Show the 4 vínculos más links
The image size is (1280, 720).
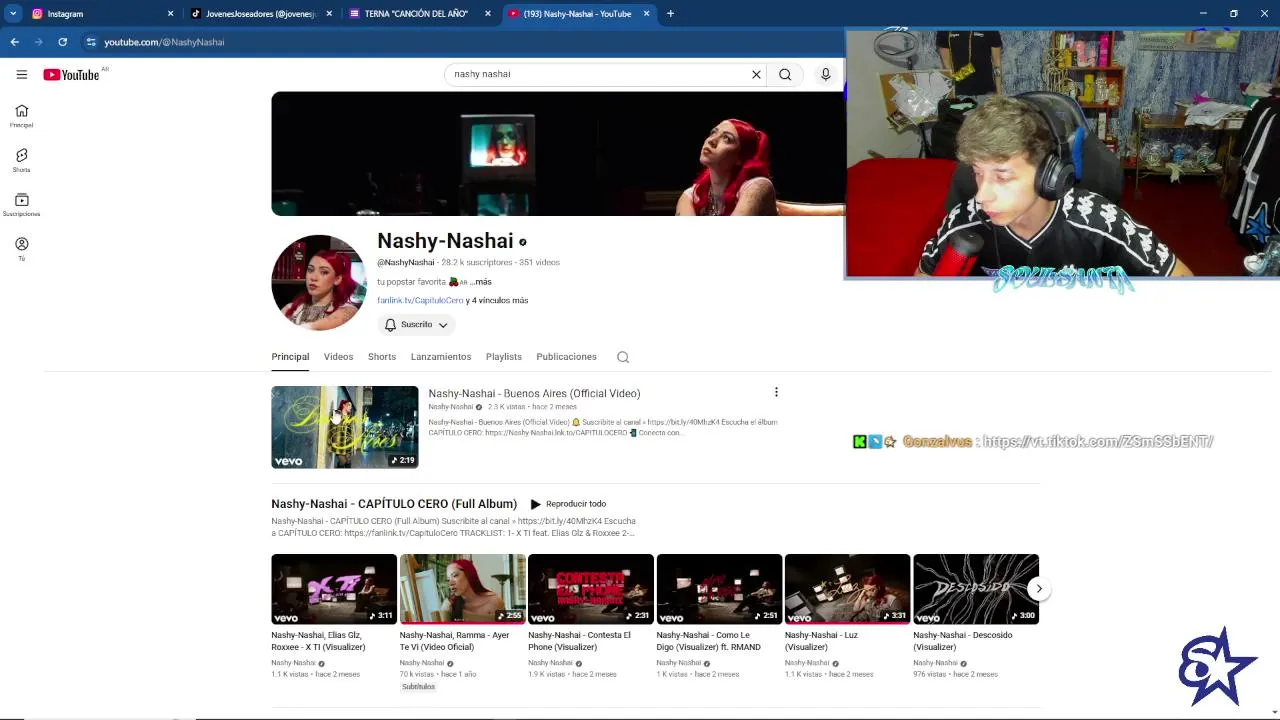pos(497,300)
